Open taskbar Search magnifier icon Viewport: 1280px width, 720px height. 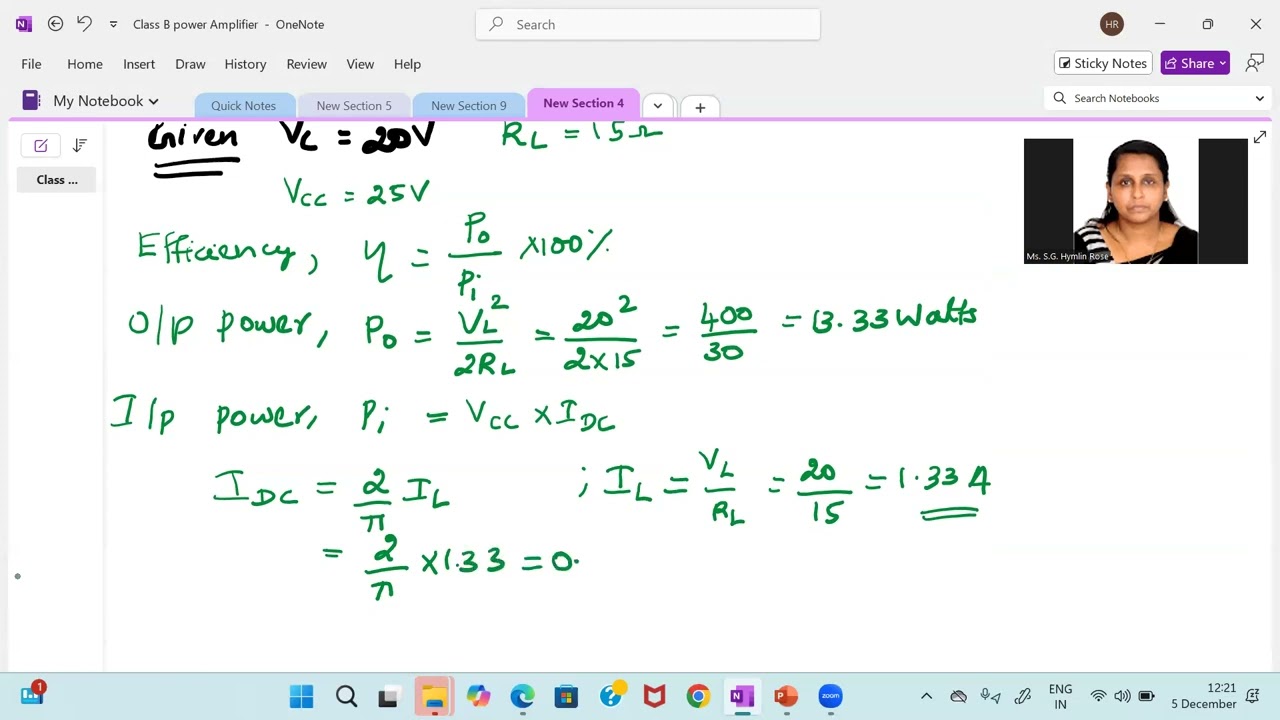(346, 696)
